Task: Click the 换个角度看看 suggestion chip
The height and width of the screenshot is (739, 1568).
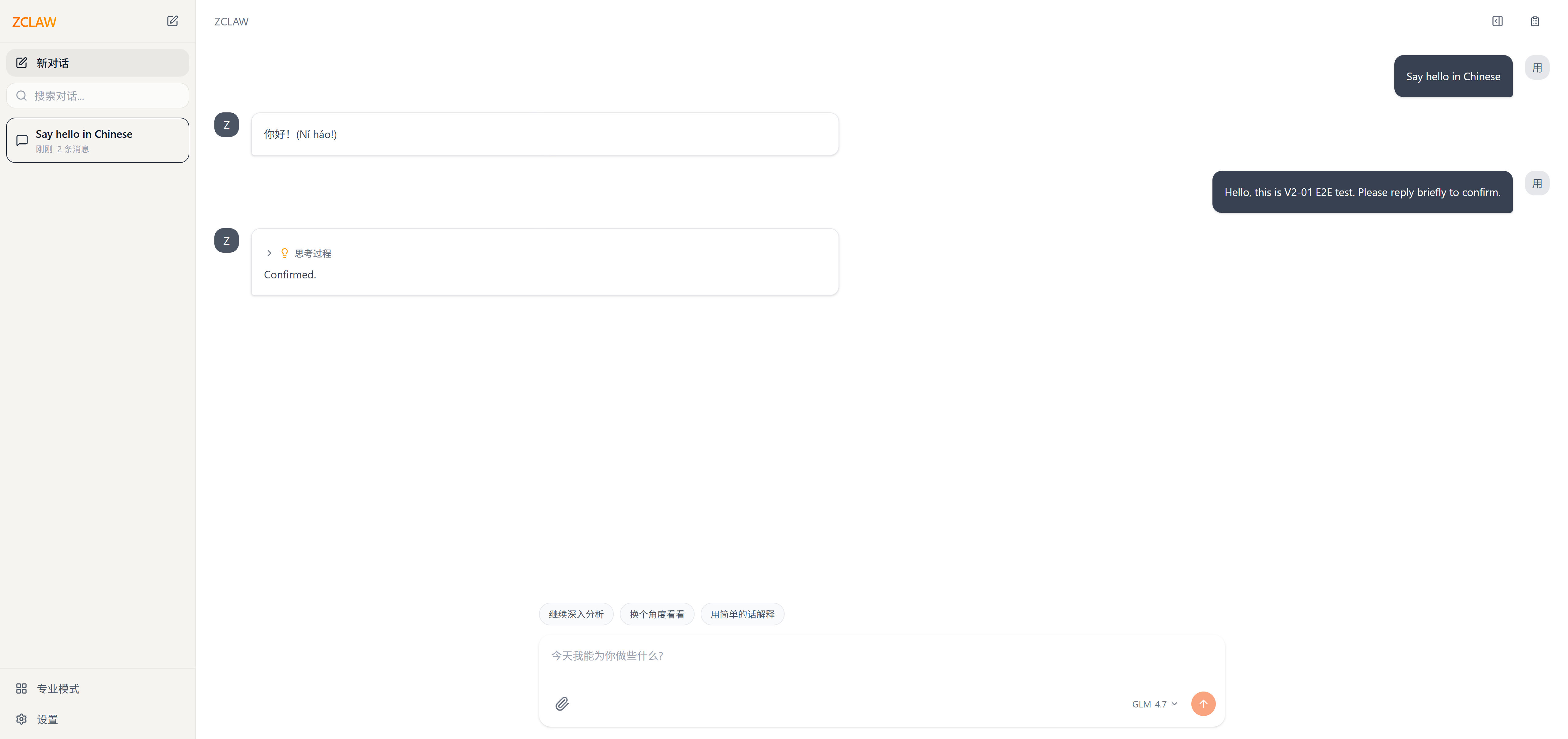Action: click(x=656, y=614)
